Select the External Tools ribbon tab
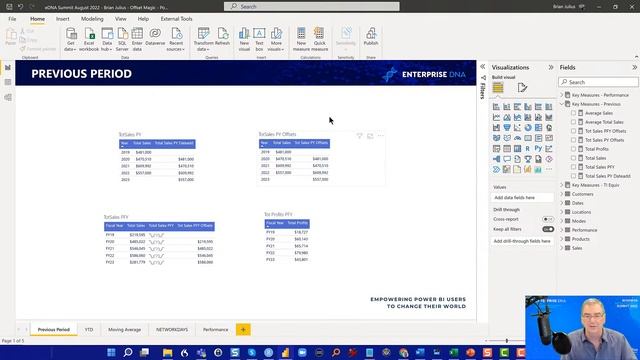 [176, 19]
